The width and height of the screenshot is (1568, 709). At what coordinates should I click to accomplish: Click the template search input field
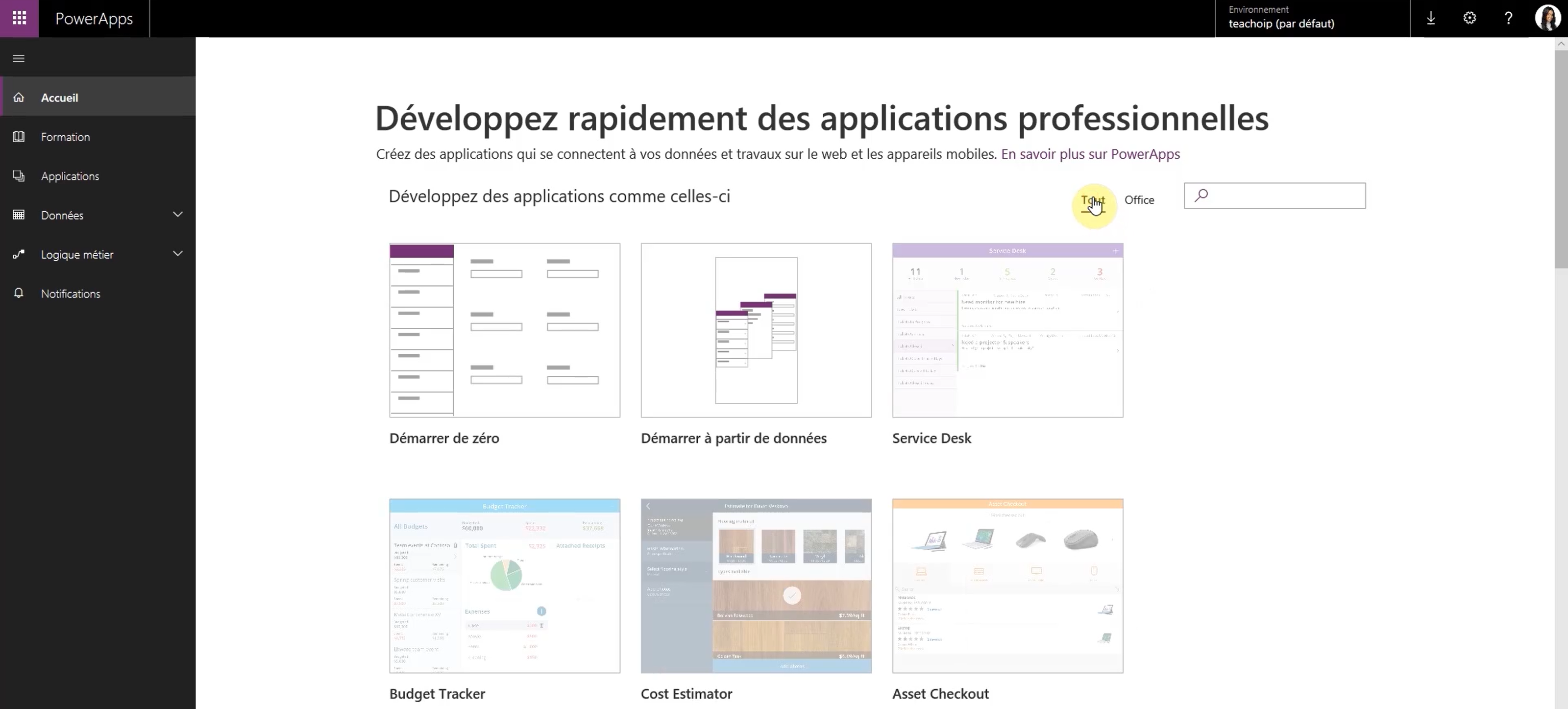tap(1274, 196)
